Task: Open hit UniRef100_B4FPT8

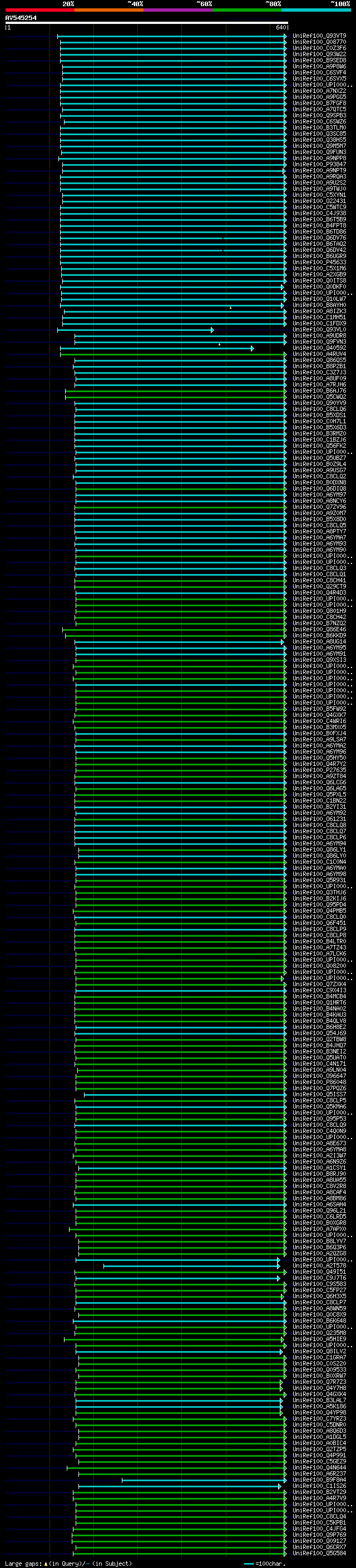Action: [319, 226]
